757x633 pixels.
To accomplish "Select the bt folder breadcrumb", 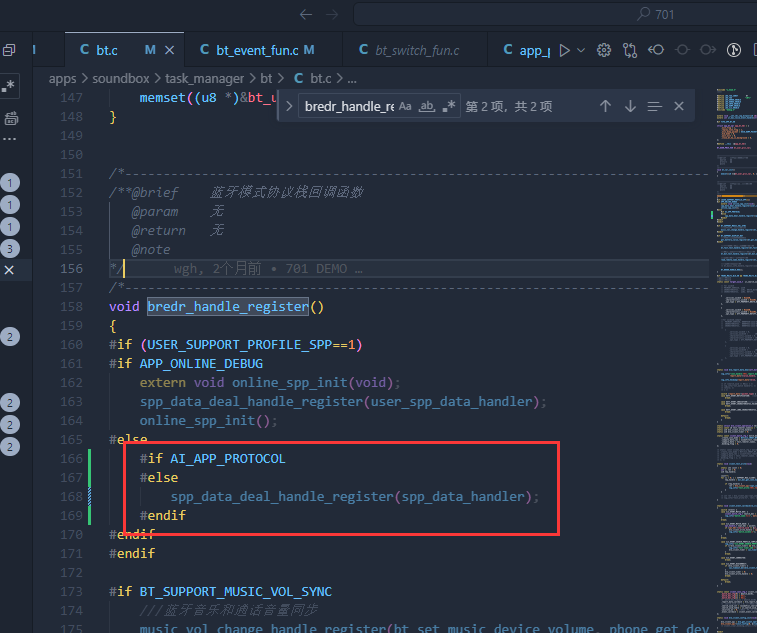I will click(x=266, y=79).
